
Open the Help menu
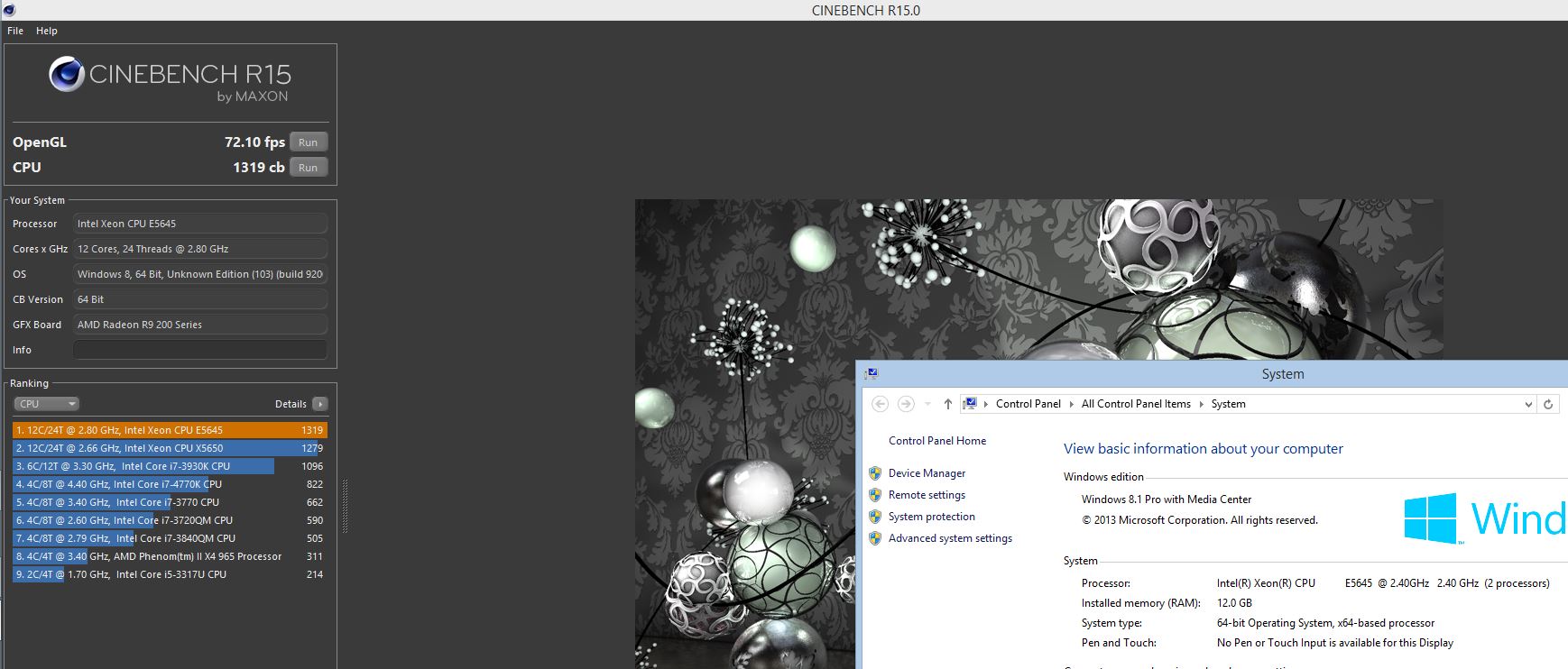pyautogui.click(x=47, y=31)
